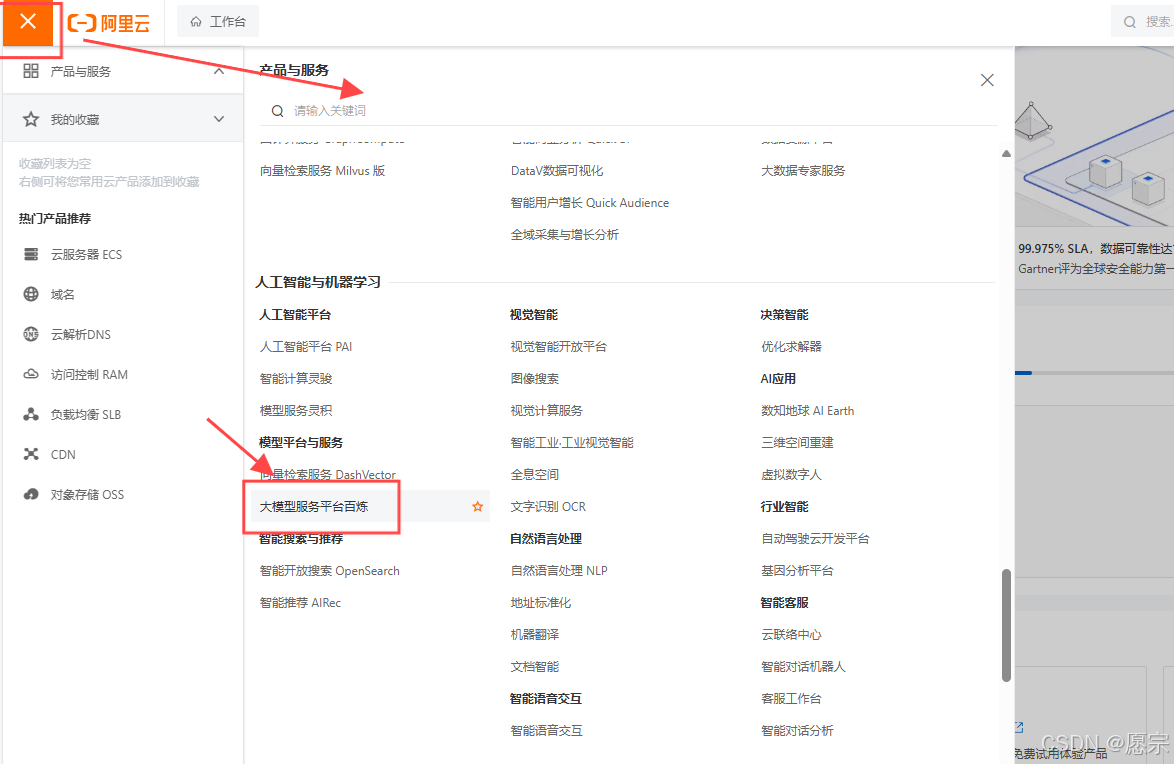Click the scrollbar up arrow in product panel
The height and width of the screenshot is (764, 1174).
click(1006, 154)
